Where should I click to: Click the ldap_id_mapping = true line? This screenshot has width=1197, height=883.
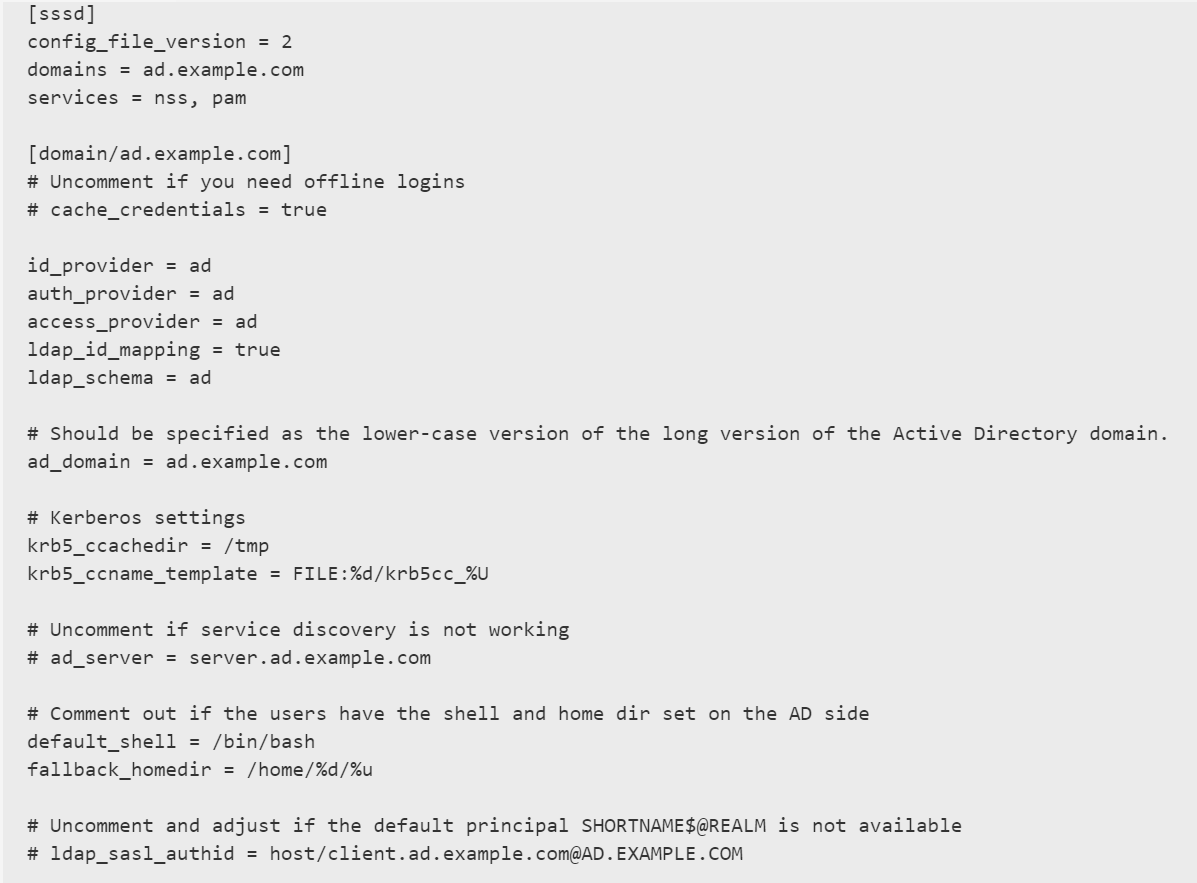[x=153, y=350]
